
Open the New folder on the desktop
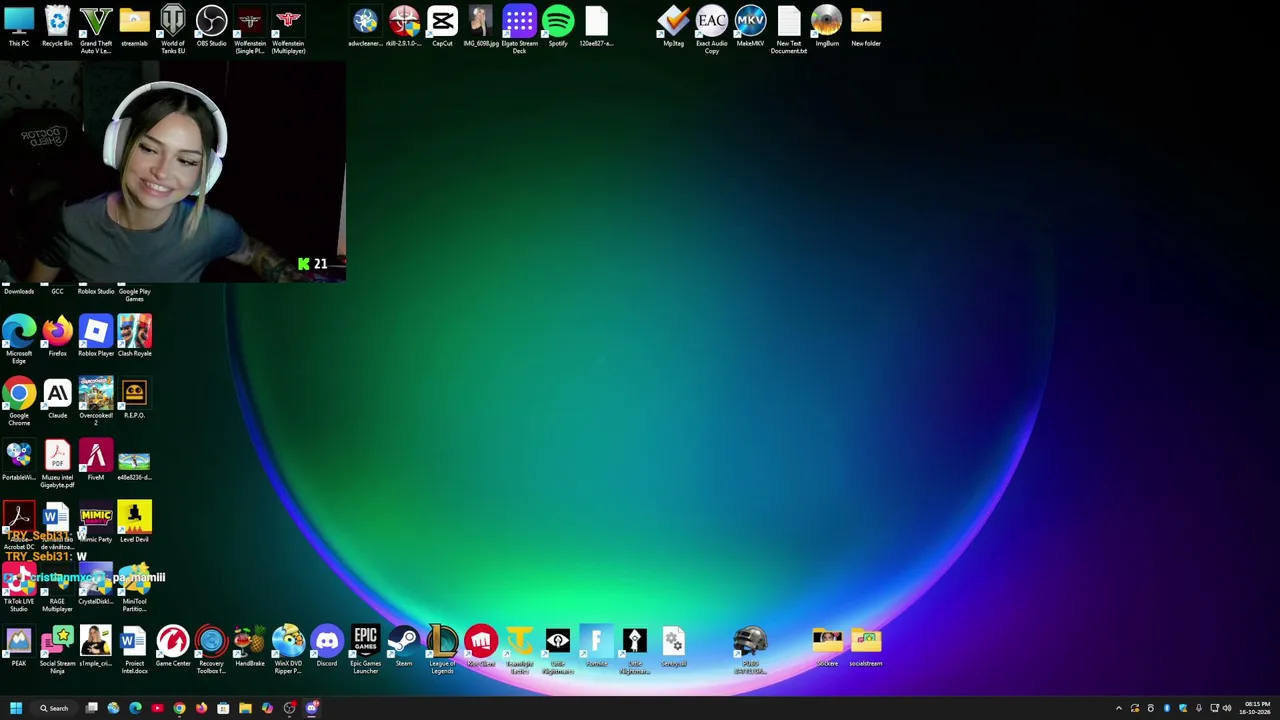point(866,26)
